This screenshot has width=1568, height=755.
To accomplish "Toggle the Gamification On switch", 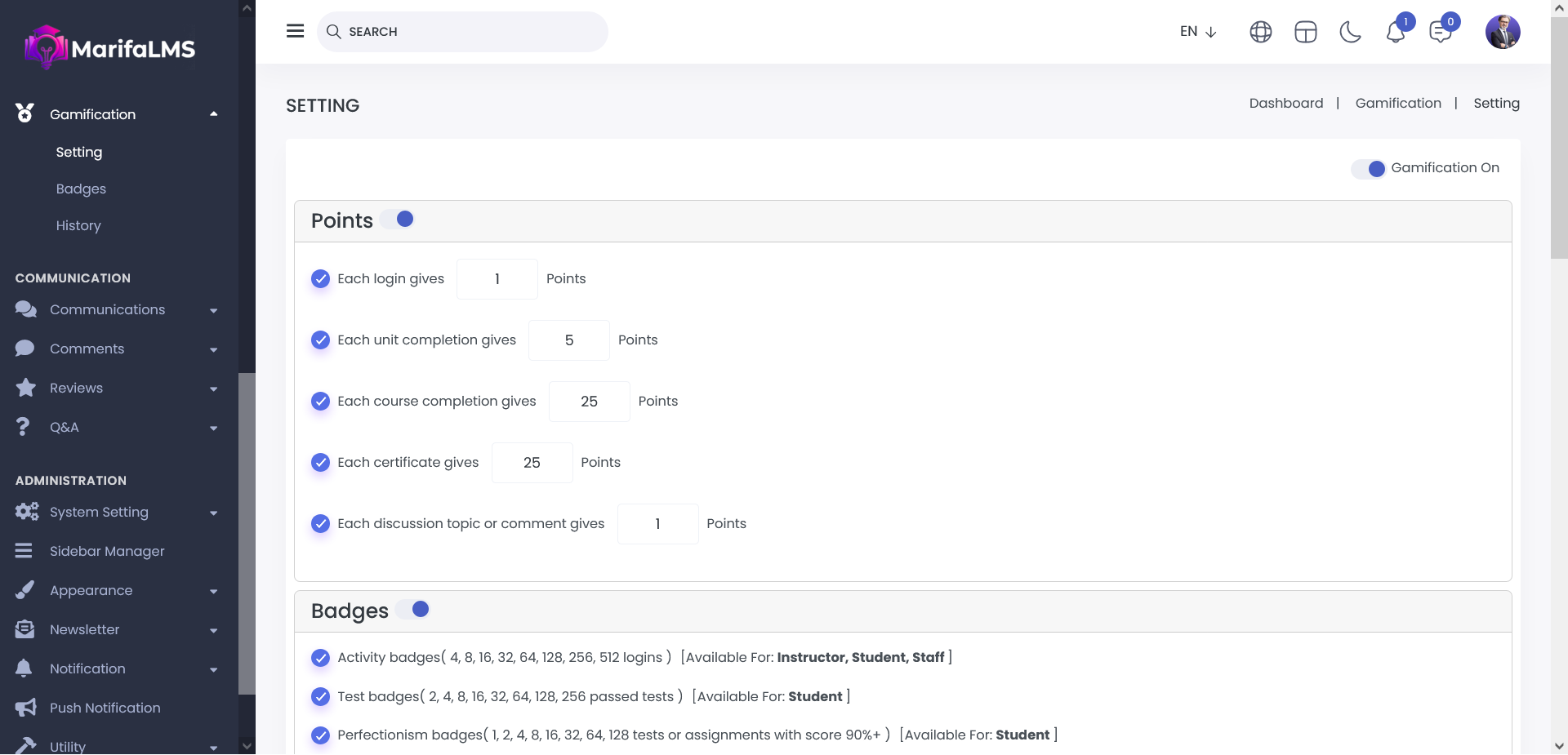I will click(x=1369, y=169).
